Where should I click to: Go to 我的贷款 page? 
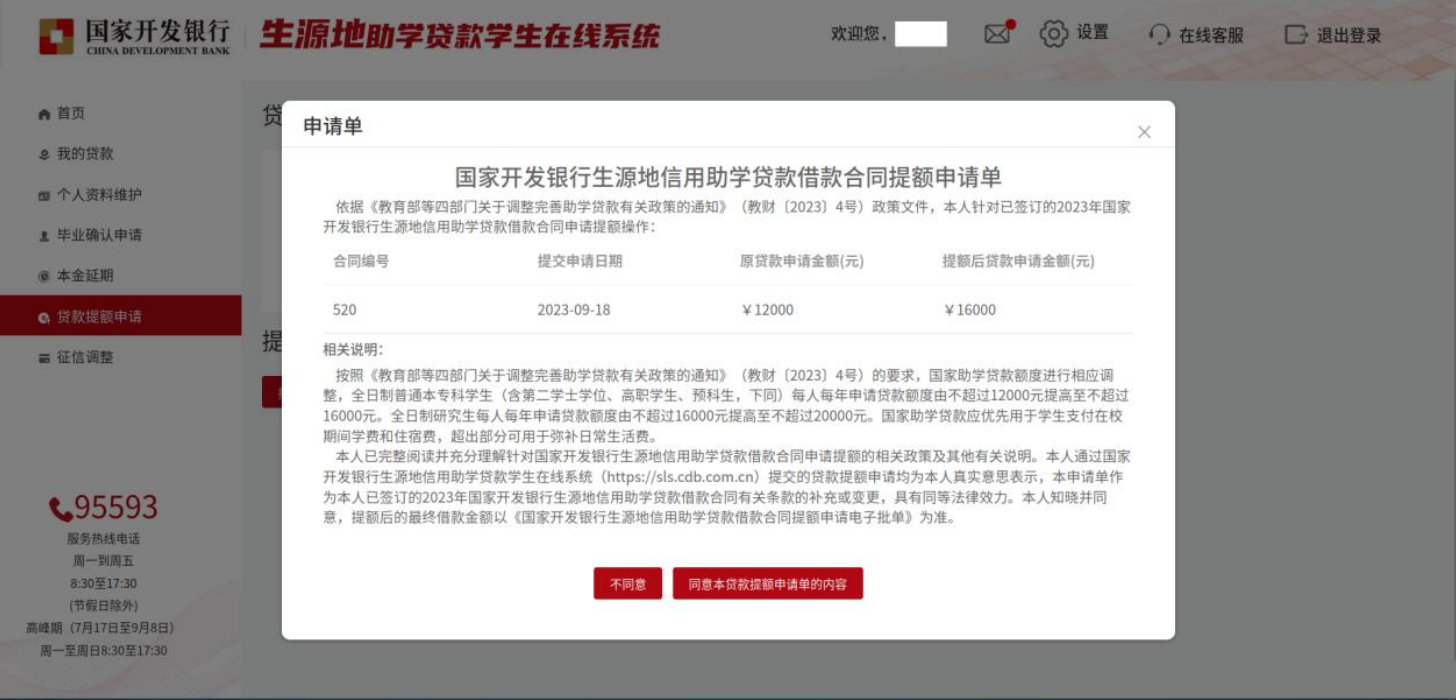pyautogui.click(x=85, y=154)
